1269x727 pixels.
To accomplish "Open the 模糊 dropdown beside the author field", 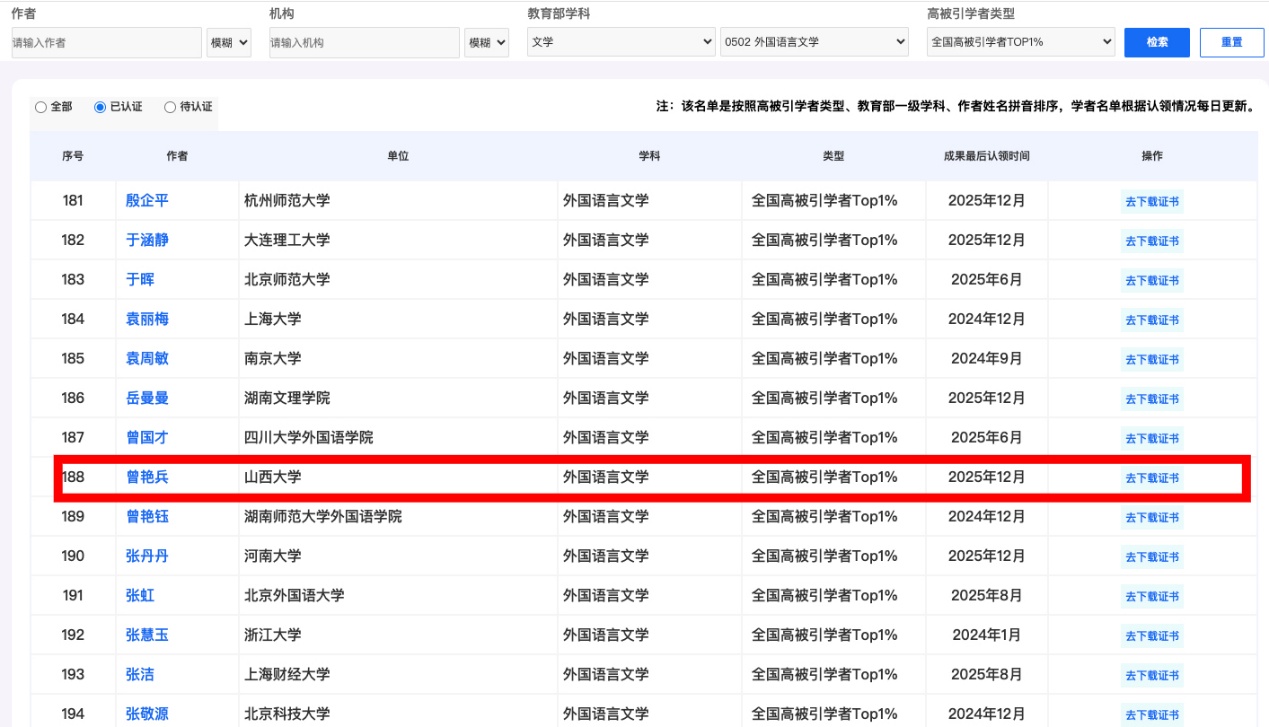I will coord(228,43).
